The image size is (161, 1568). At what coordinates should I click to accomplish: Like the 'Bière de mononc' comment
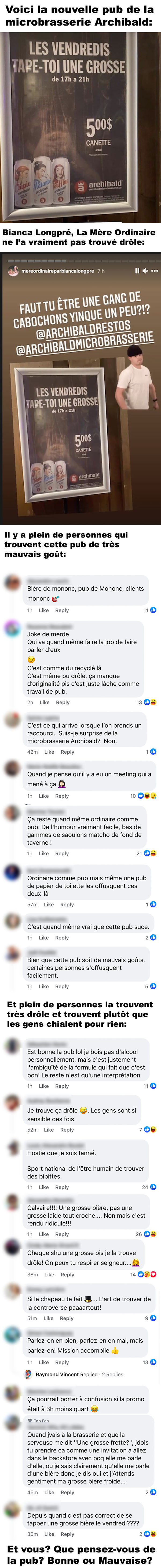pyautogui.click(x=44, y=610)
